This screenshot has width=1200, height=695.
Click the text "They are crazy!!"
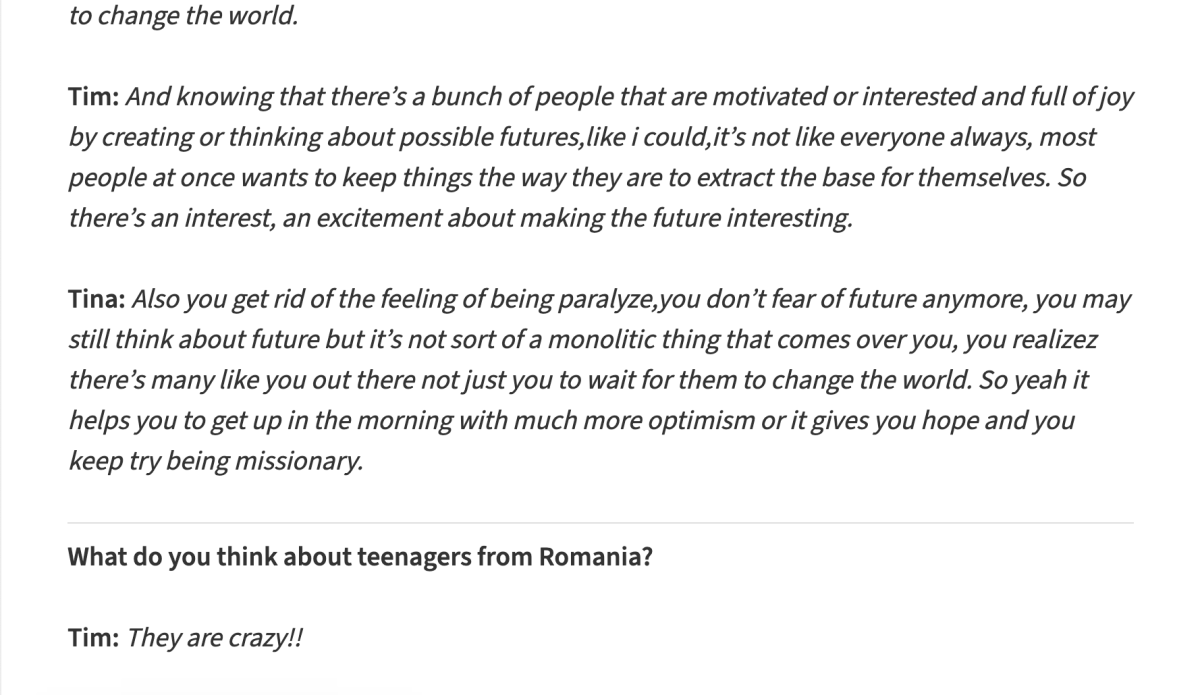[x=214, y=638]
